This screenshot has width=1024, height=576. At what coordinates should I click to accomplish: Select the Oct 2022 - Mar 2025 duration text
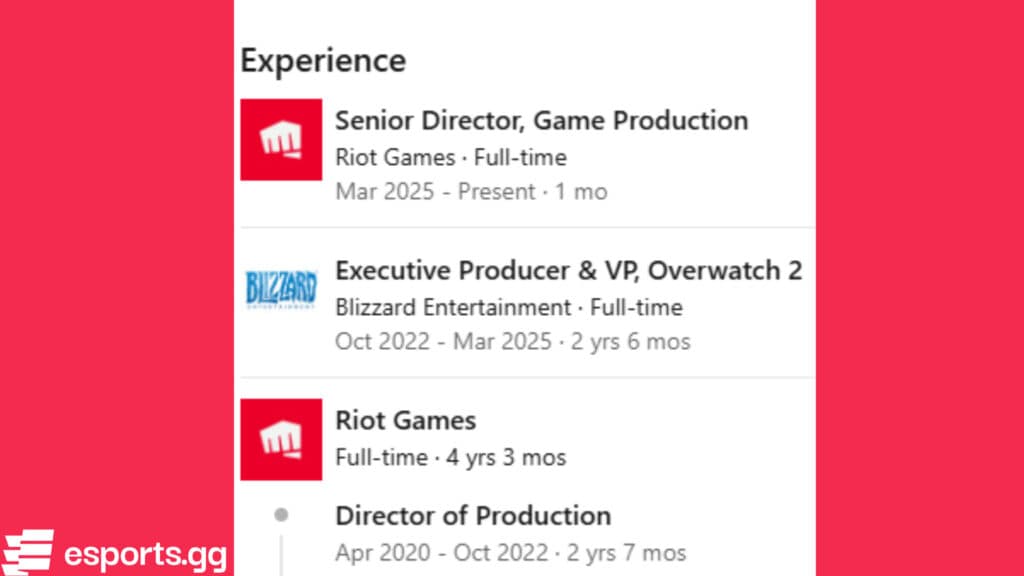pyautogui.click(x=512, y=342)
